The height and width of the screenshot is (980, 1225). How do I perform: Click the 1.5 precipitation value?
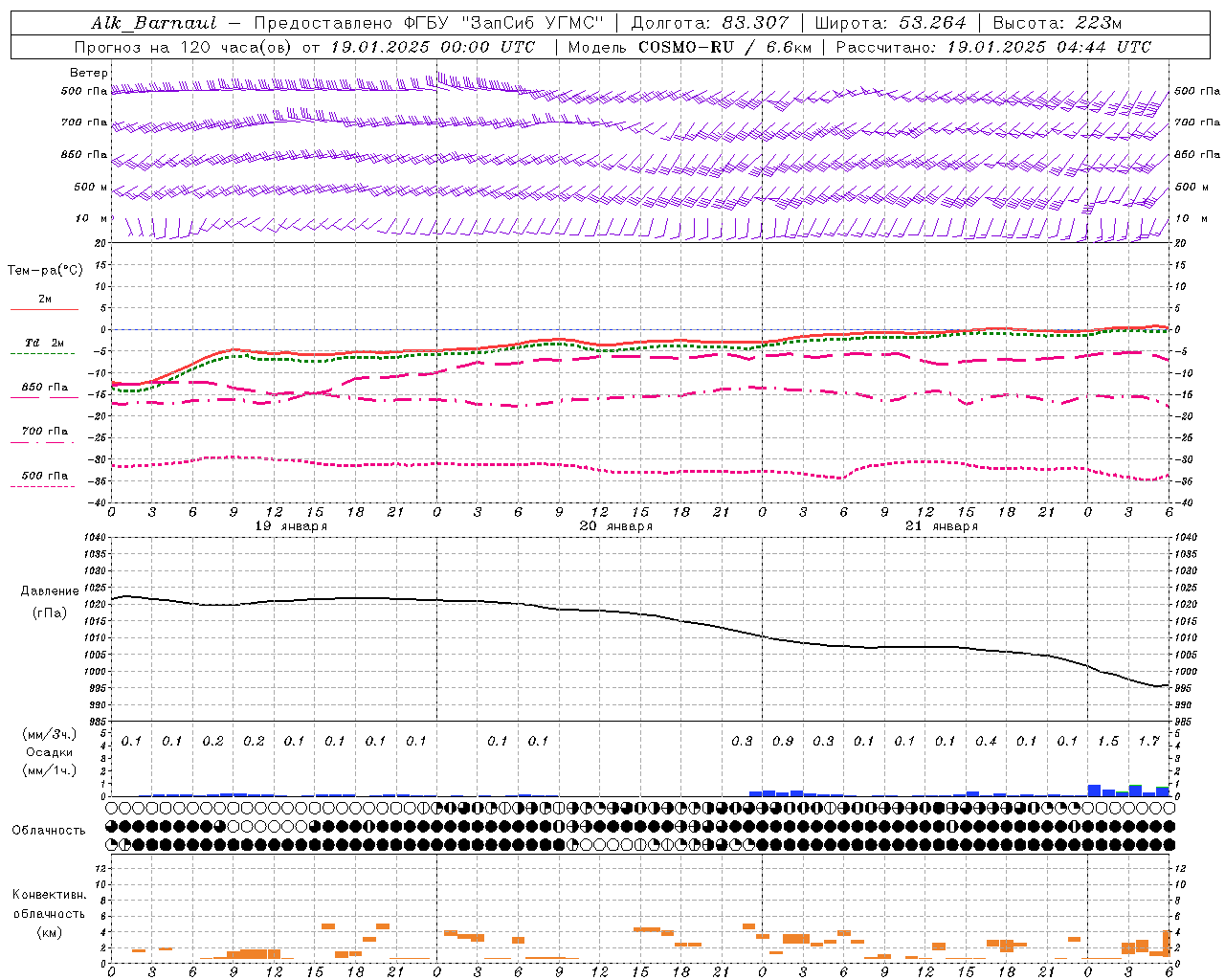pyautogui.click(x=1108, y=742)
